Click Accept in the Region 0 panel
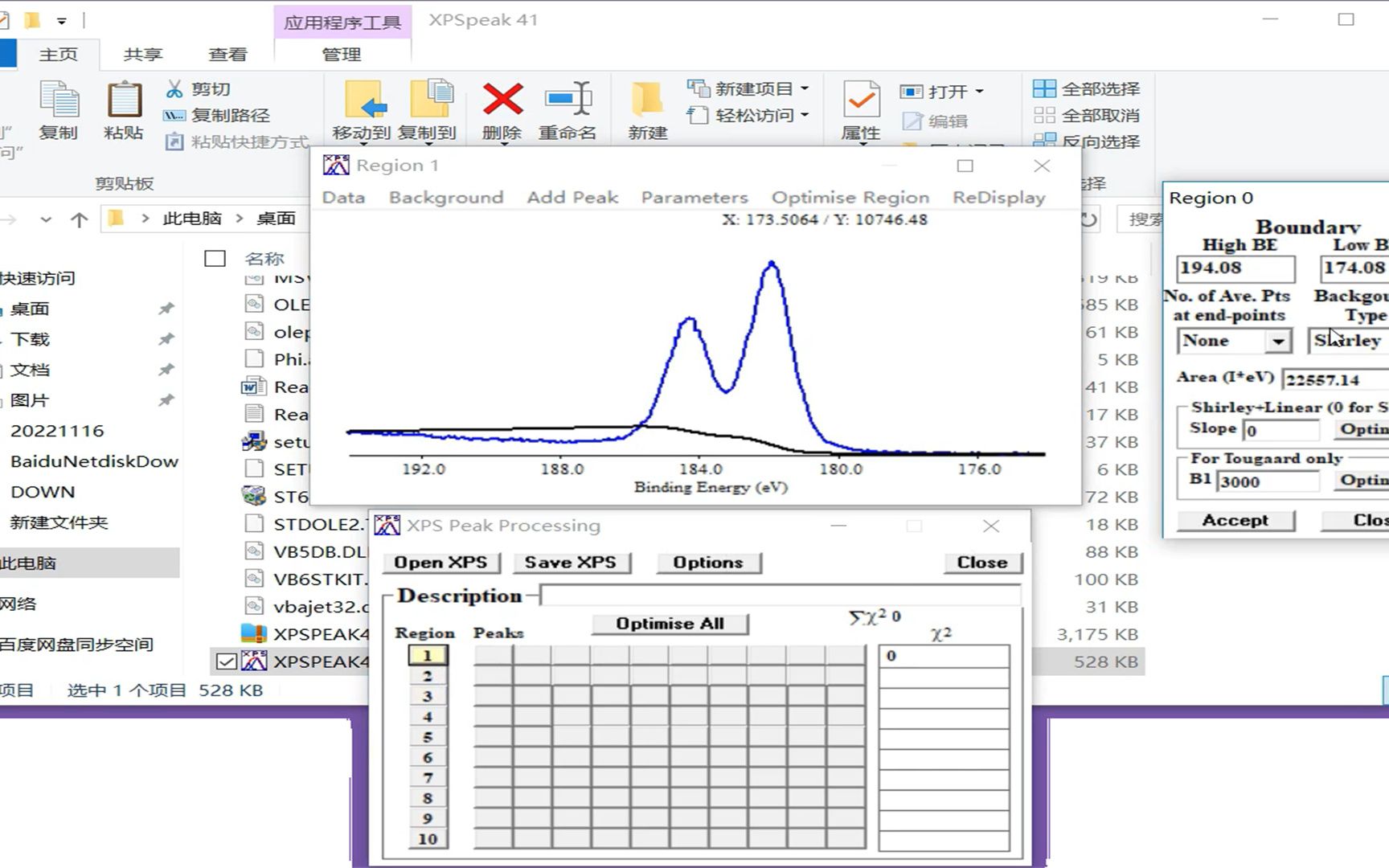The image size is (1389, 868). click(x=1234, y=520)
